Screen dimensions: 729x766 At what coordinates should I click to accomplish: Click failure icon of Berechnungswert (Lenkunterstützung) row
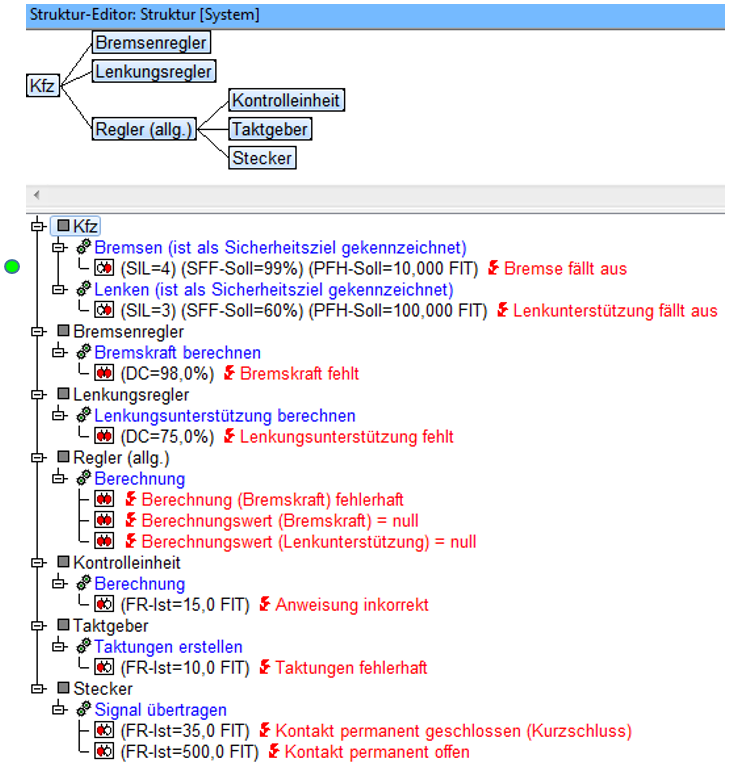coord(104,541)
